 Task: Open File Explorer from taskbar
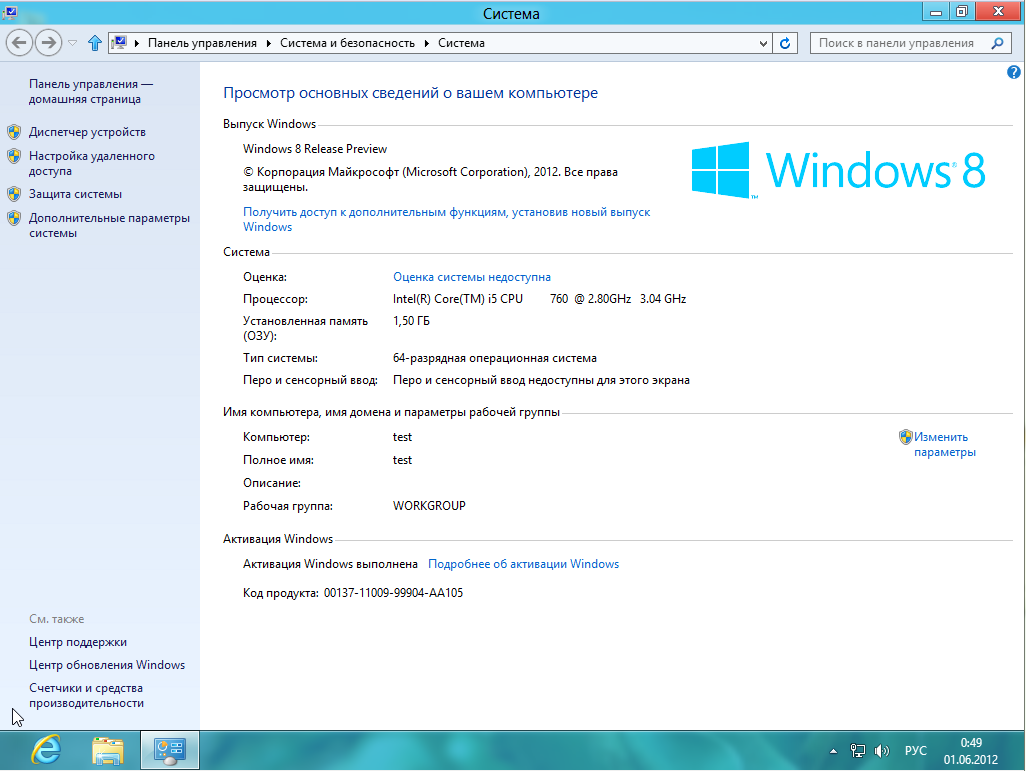click(107, 751)
